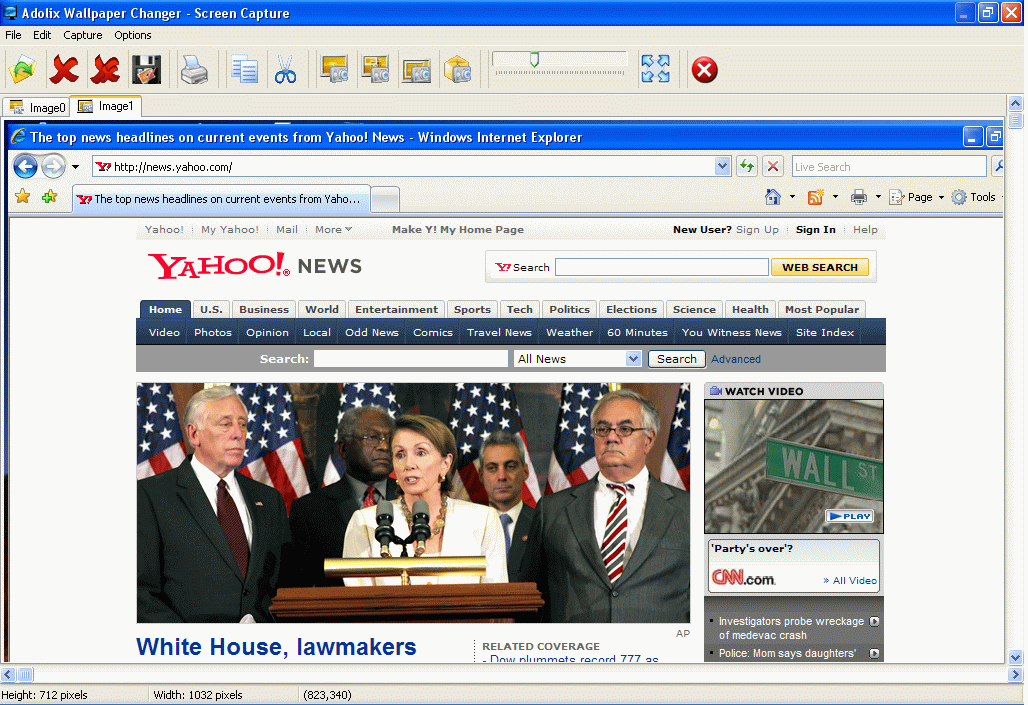Switch to the Image0 tab
The height and width of the screenshot is (705, 1028).
pyautogui.click(x=37, y=108)
